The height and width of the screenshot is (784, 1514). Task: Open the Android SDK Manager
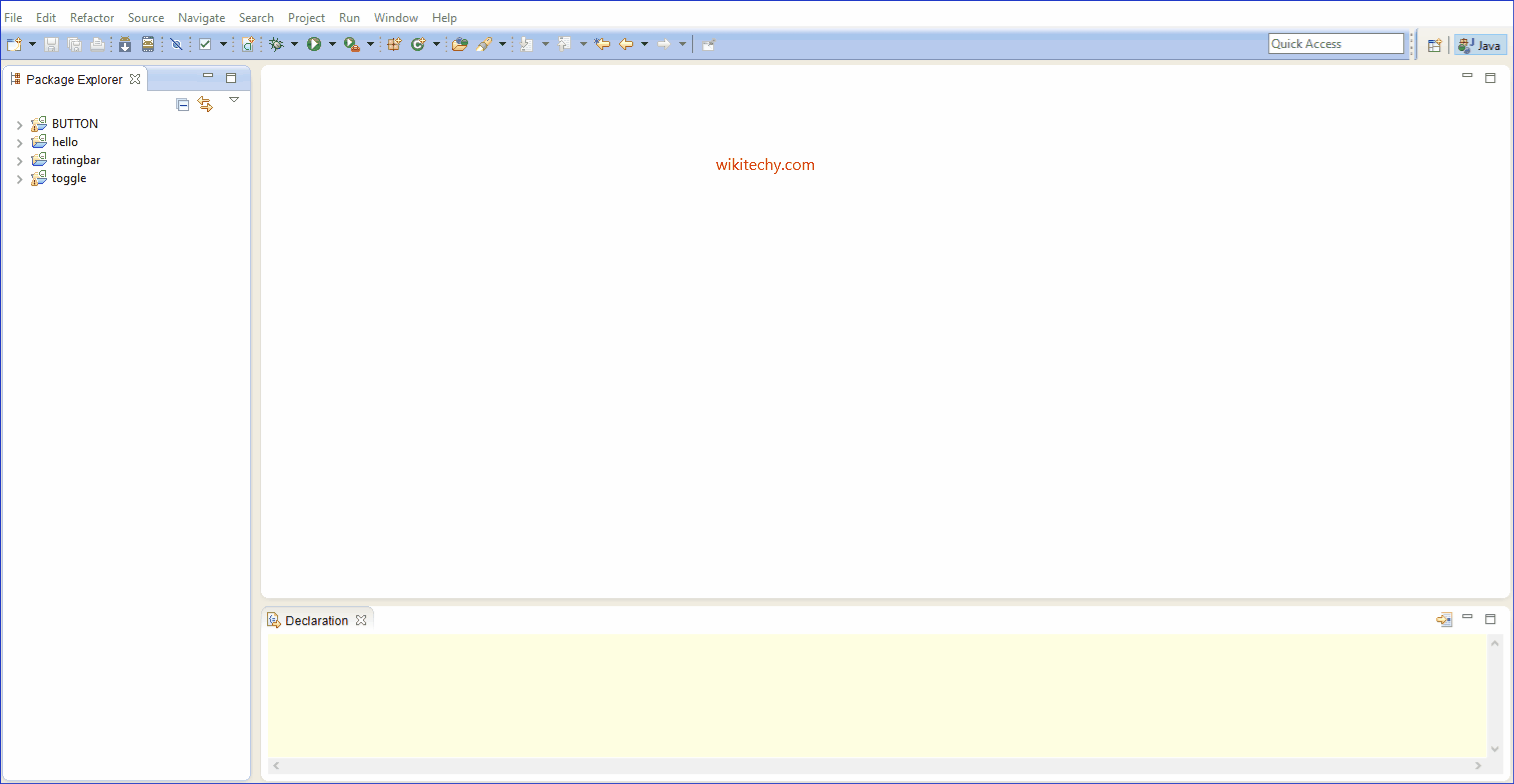pos(125,44)
